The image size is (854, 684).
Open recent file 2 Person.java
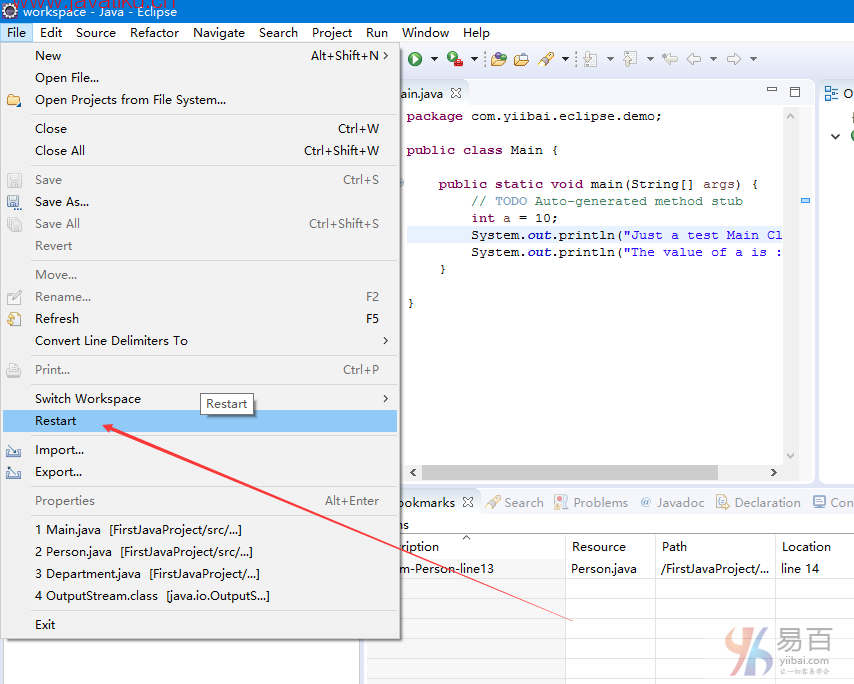point(200,552)
